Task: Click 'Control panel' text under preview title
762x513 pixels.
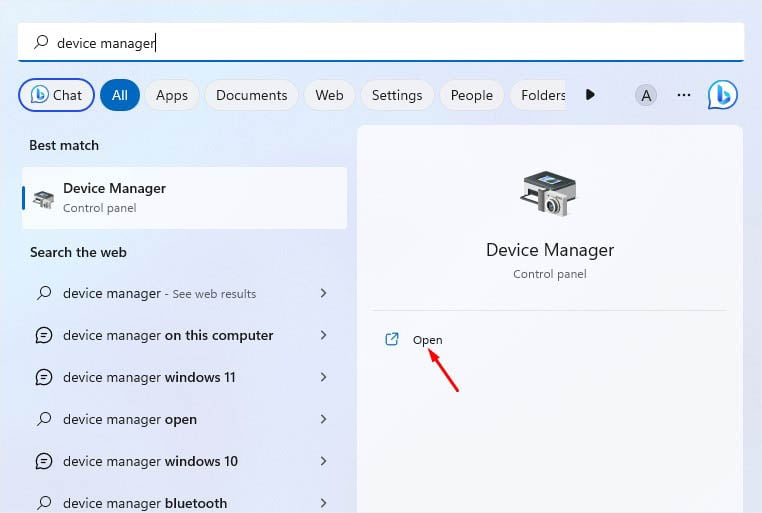Action: pyautogui.click(x=550, y=274)
